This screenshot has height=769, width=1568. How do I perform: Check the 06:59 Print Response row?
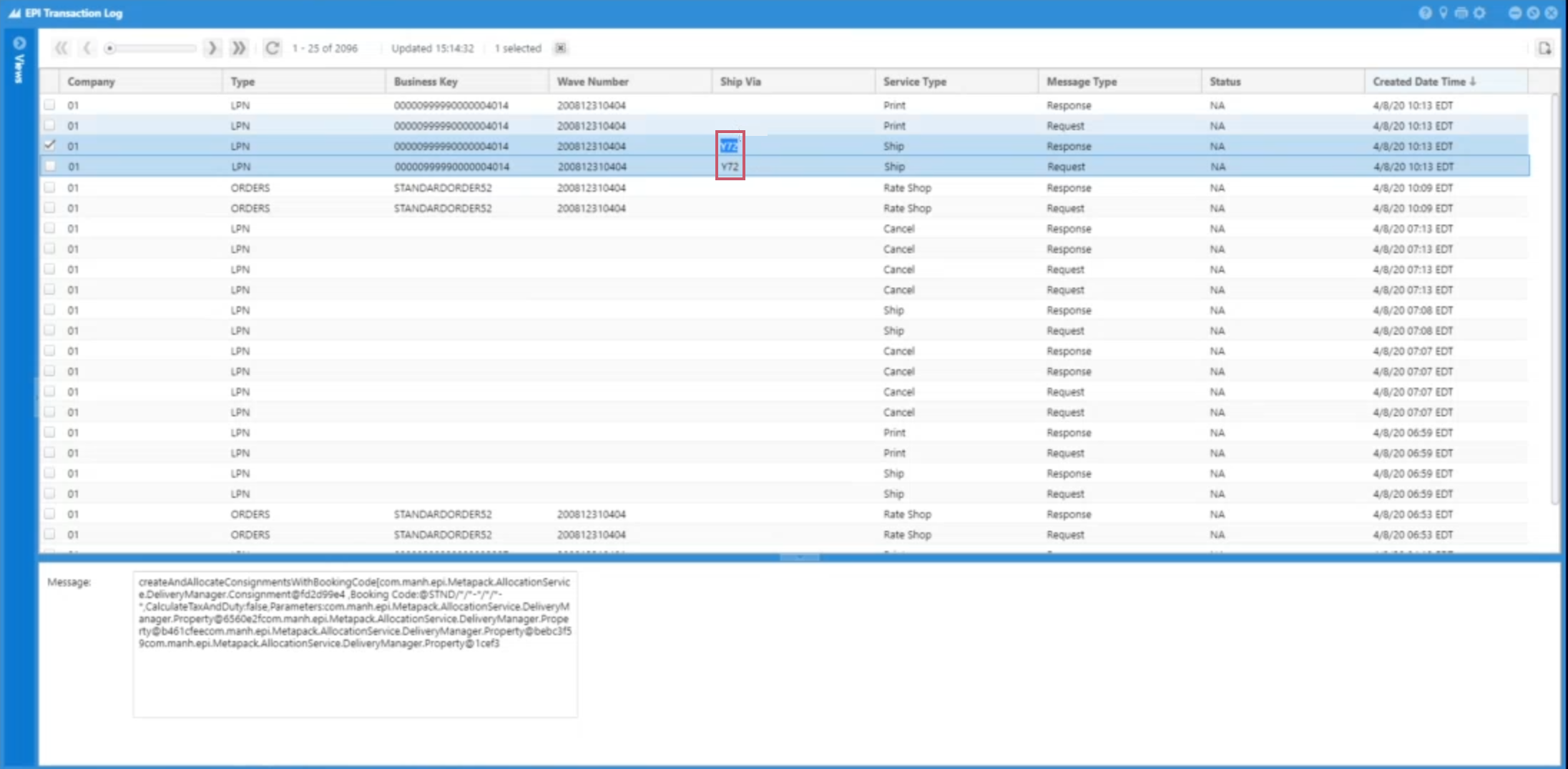pyautogui.click(x=49, y=432)
